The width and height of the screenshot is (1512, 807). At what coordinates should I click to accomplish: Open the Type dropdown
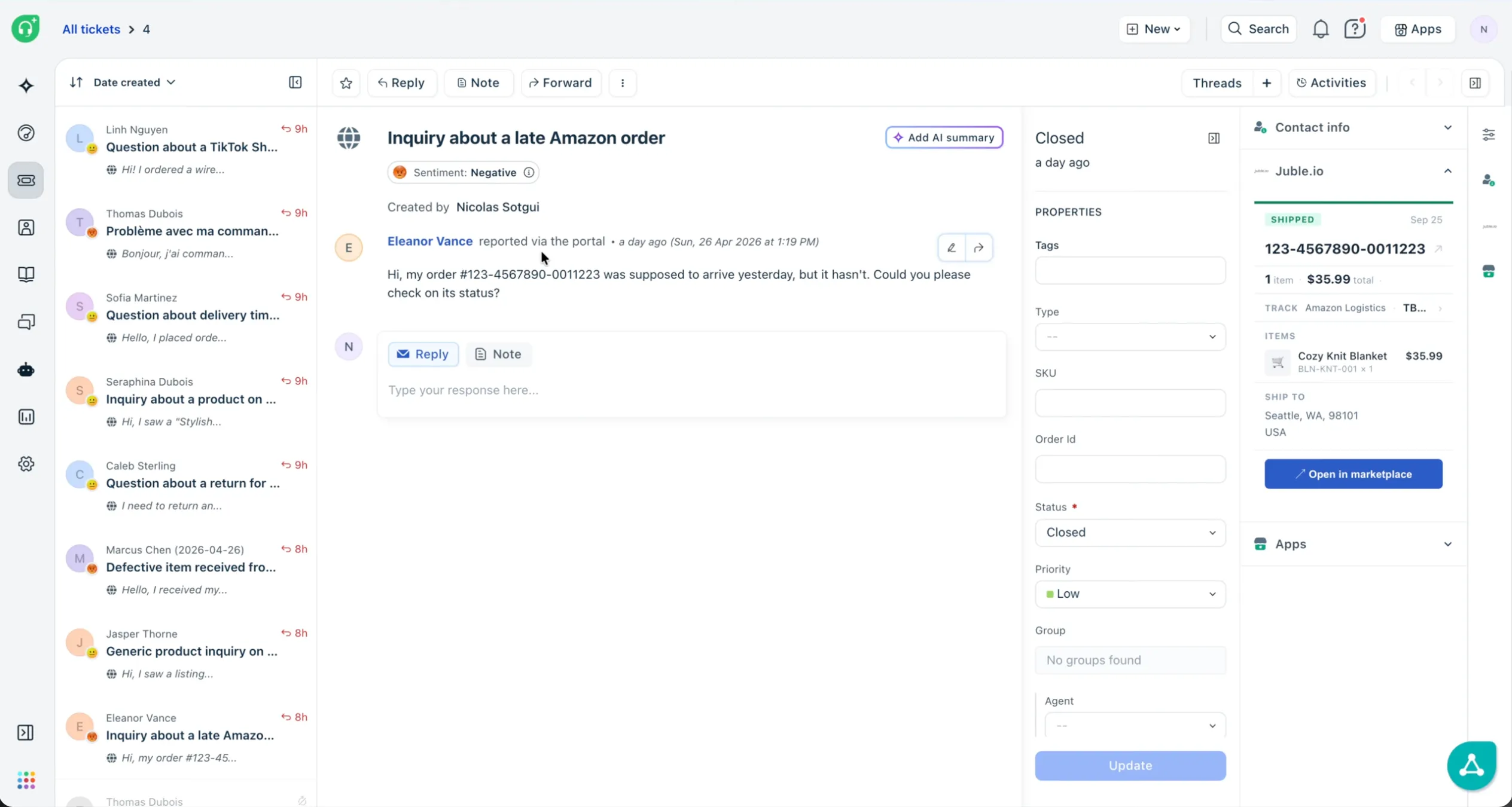click(x=1130, y=337)
